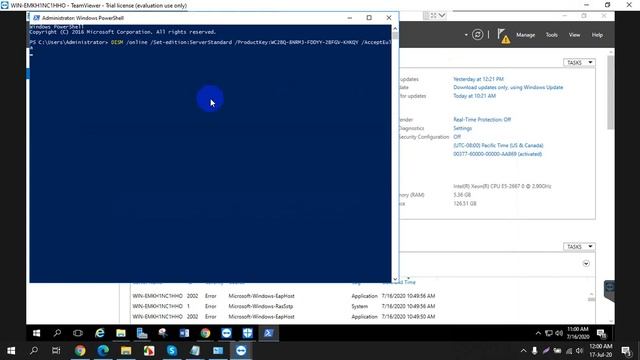Click remote tray volume icon
Image resolution: width=640 pixels, height=360 pixels.
coord(559,333)
